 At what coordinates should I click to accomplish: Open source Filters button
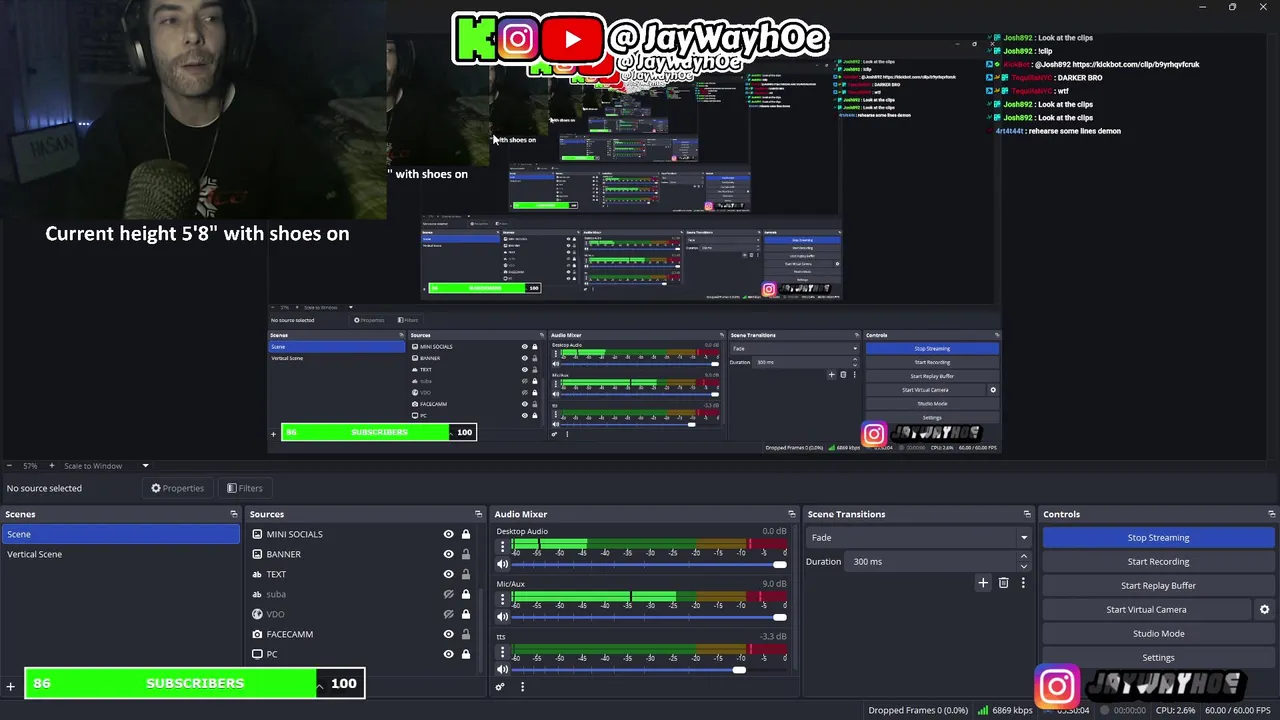tap(244, 488)
